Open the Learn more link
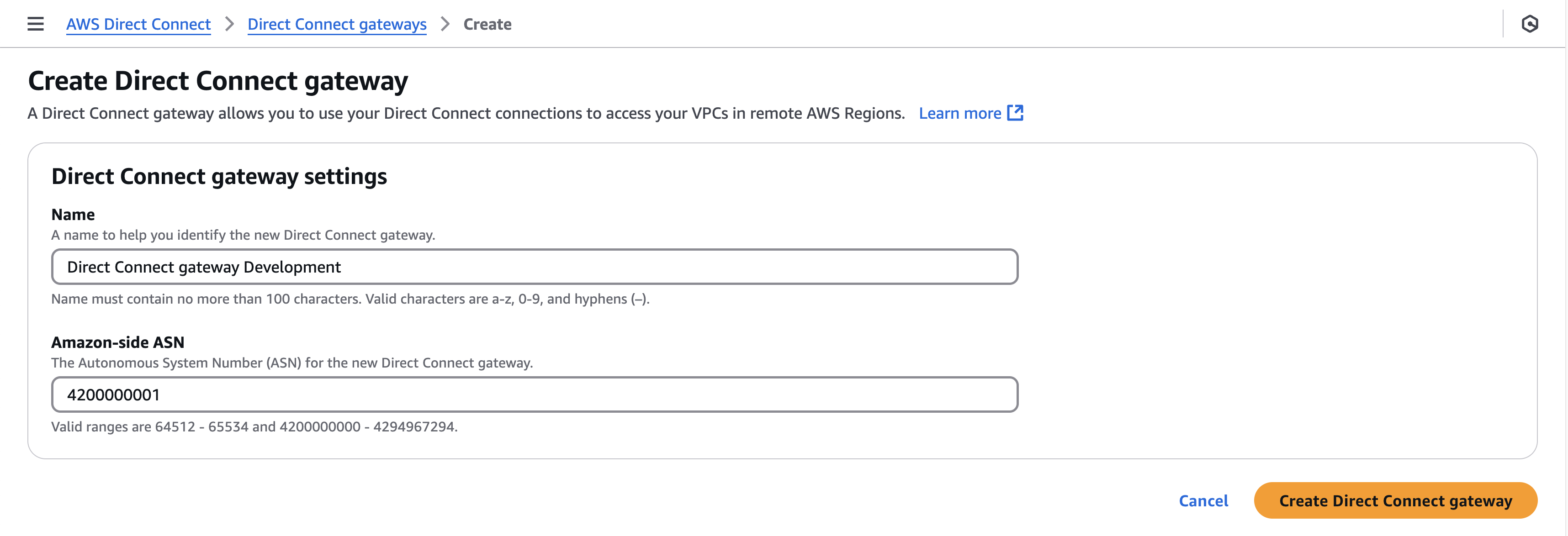The width and height of the screenshot is (1568, 536). pyautogui.click(x=959, y=113)
